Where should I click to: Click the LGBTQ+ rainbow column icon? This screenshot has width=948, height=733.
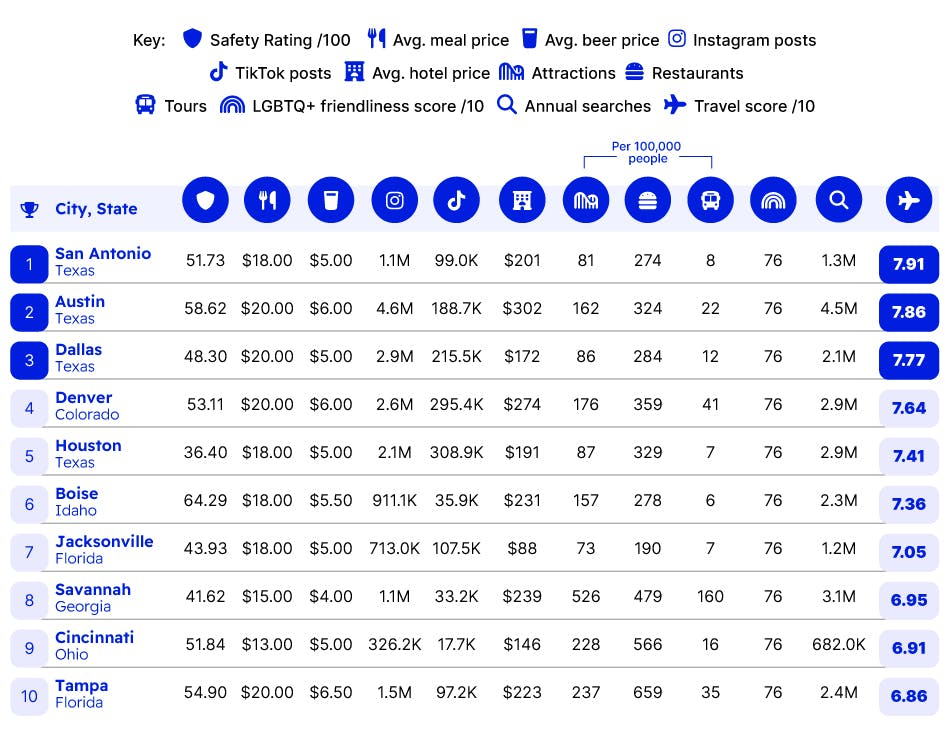coord(773,201)
